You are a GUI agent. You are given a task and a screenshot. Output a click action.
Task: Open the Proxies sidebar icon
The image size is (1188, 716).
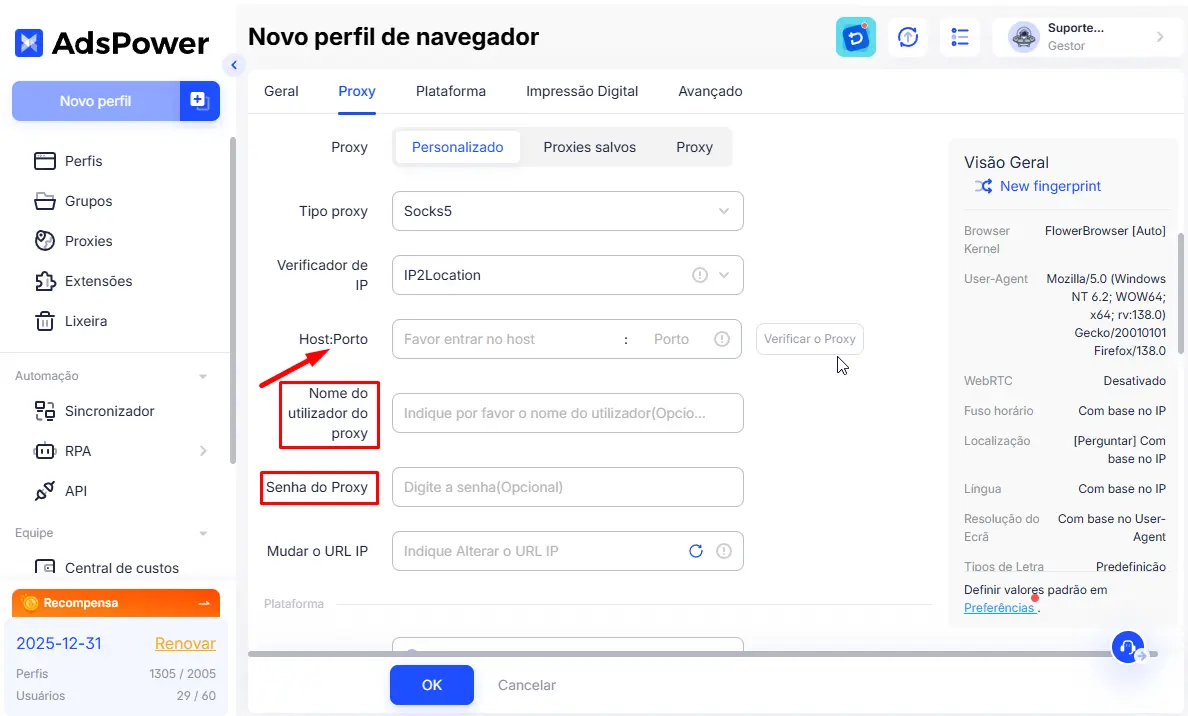tap(45, 241)
